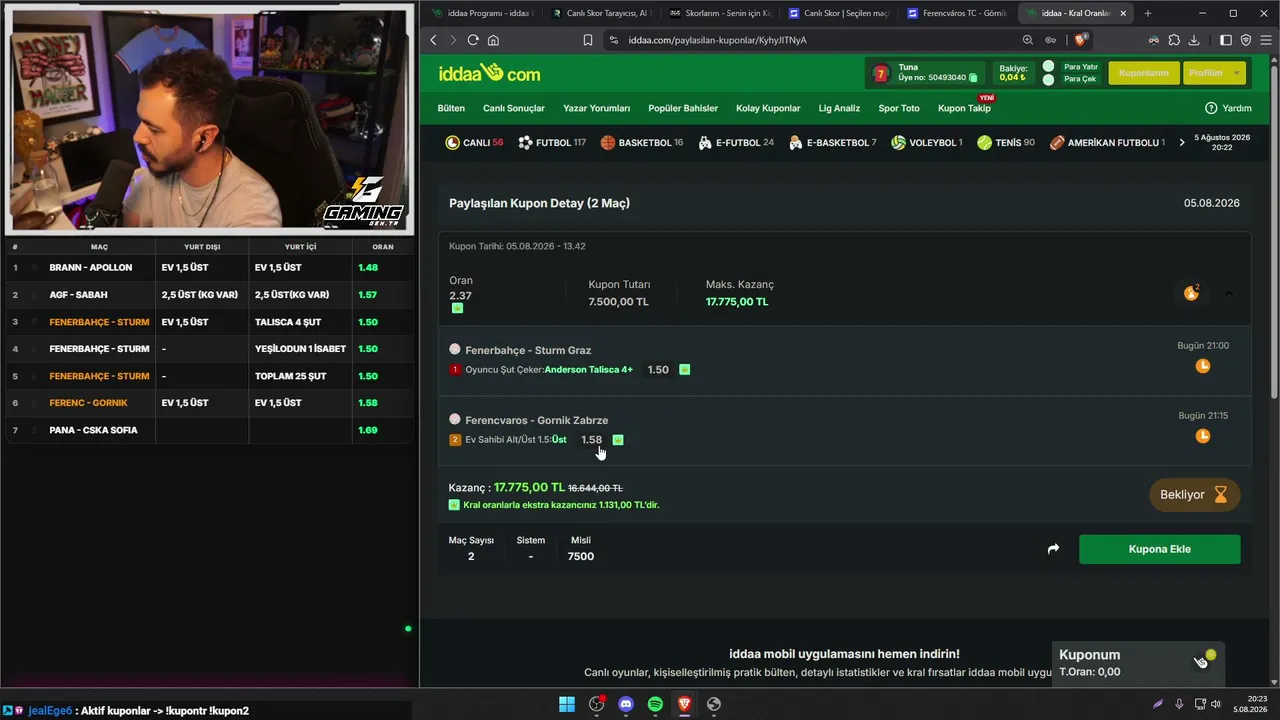Image resolution: width=1280 pixels, height=720 pixels.
Task: Open the Bülten menu
Action: (451, 108)
